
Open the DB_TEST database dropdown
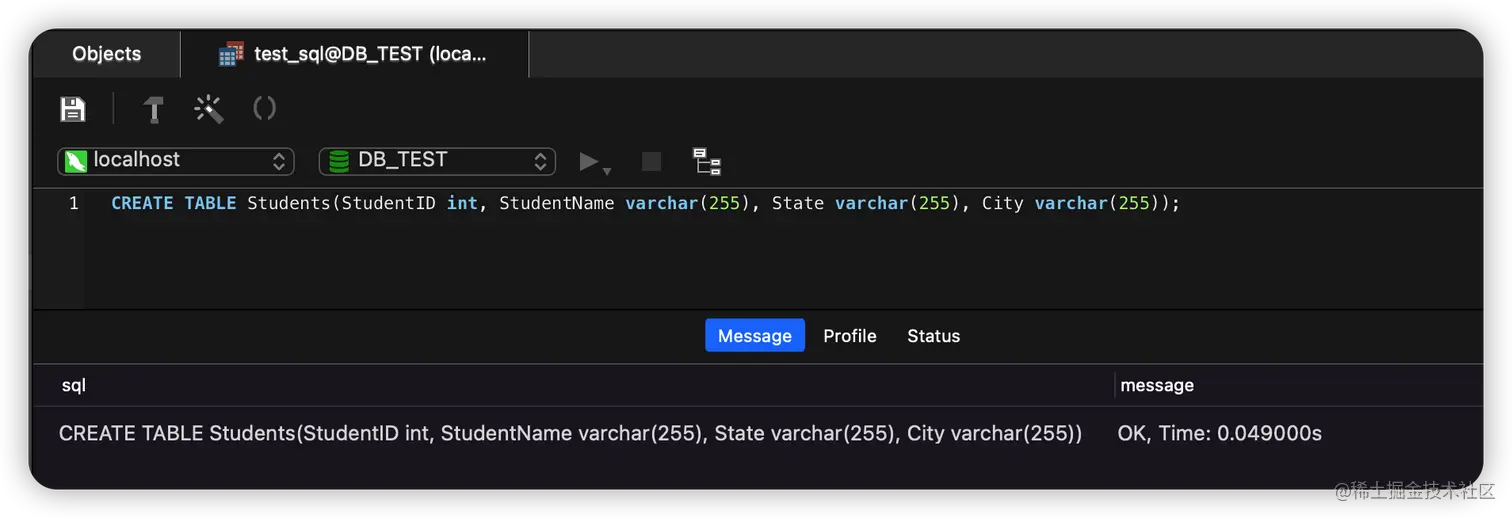pos(437,161)
